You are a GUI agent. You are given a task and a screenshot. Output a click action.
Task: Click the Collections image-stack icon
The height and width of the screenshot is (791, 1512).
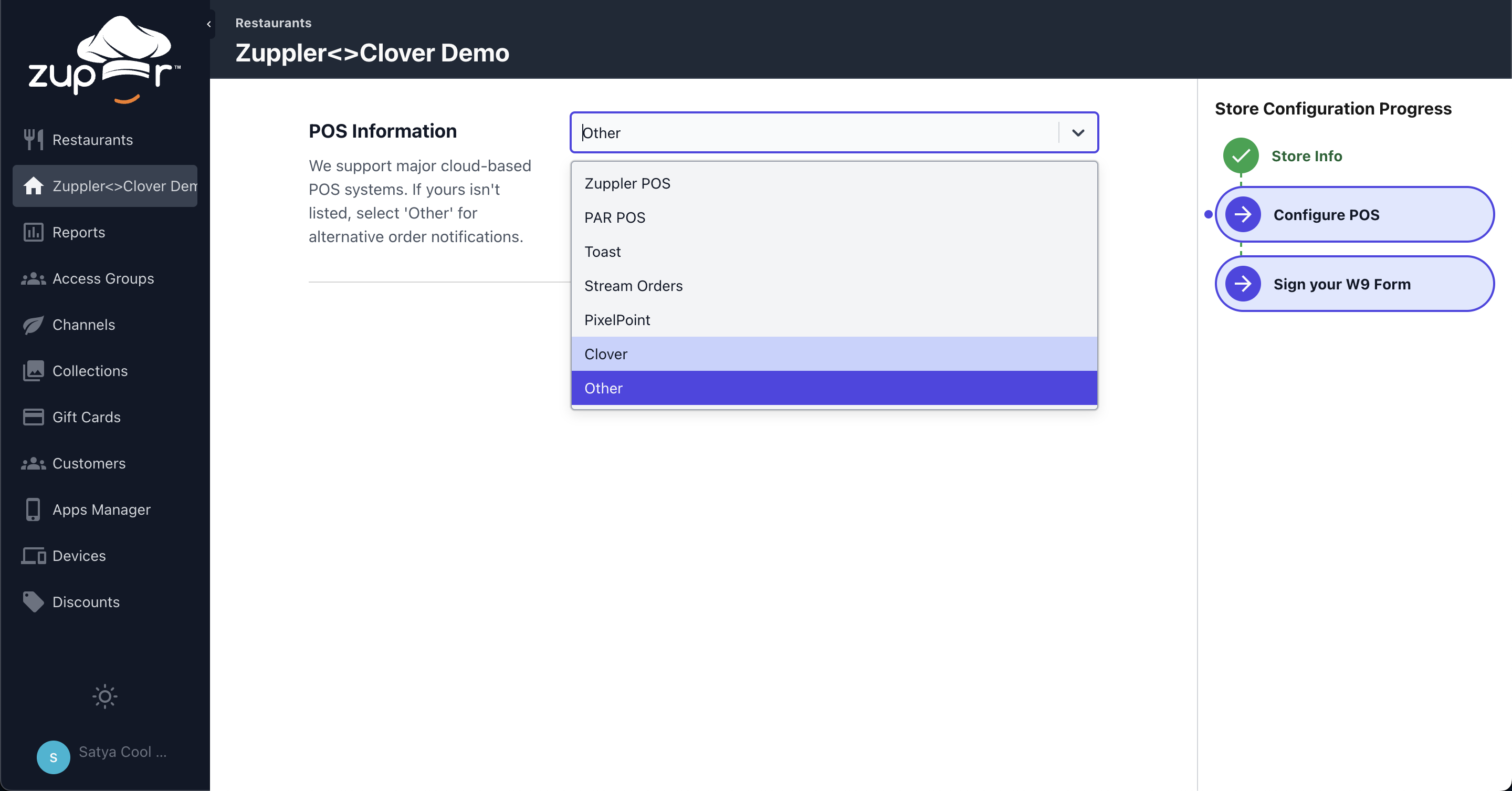click(x=33, y=371)
